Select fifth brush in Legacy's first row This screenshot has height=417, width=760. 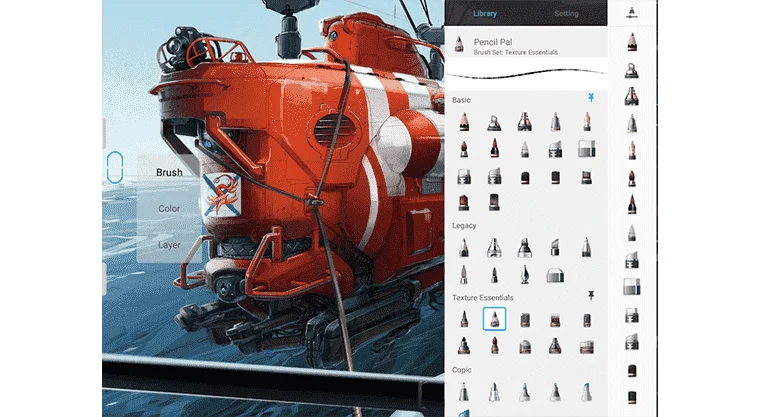pyautogui.click(x=587, y=247)
